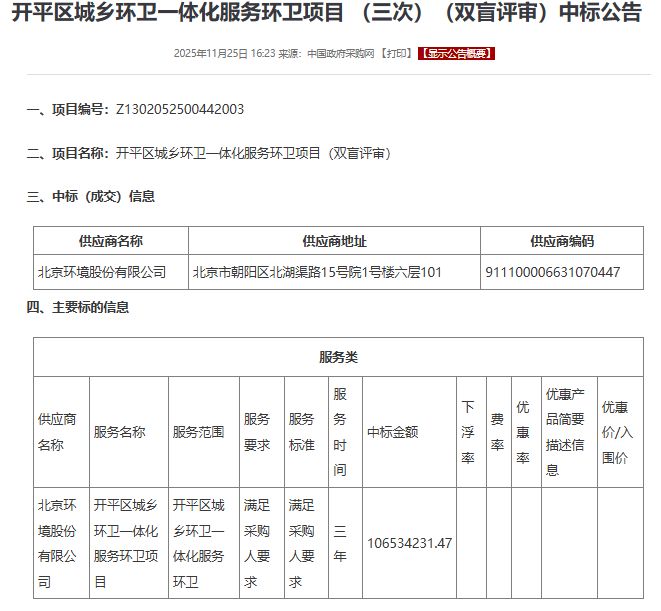Click the 优惠价/入围价 column header
Screen dimensions: 661x611
click(617, 432)
